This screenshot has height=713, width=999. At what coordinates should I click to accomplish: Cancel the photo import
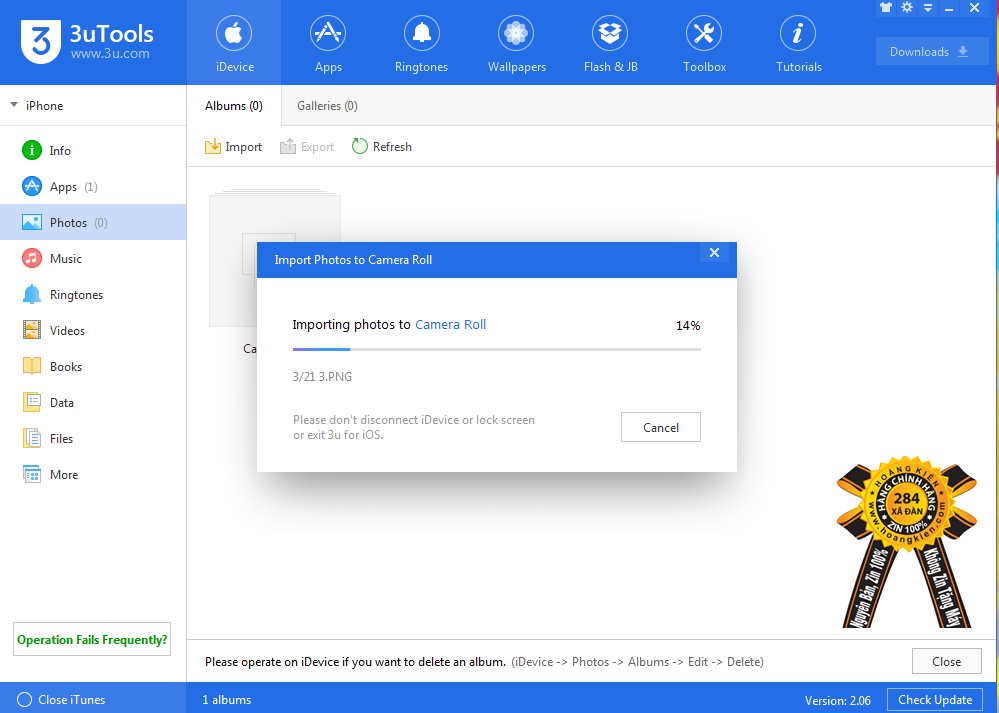tap(661, 427)
